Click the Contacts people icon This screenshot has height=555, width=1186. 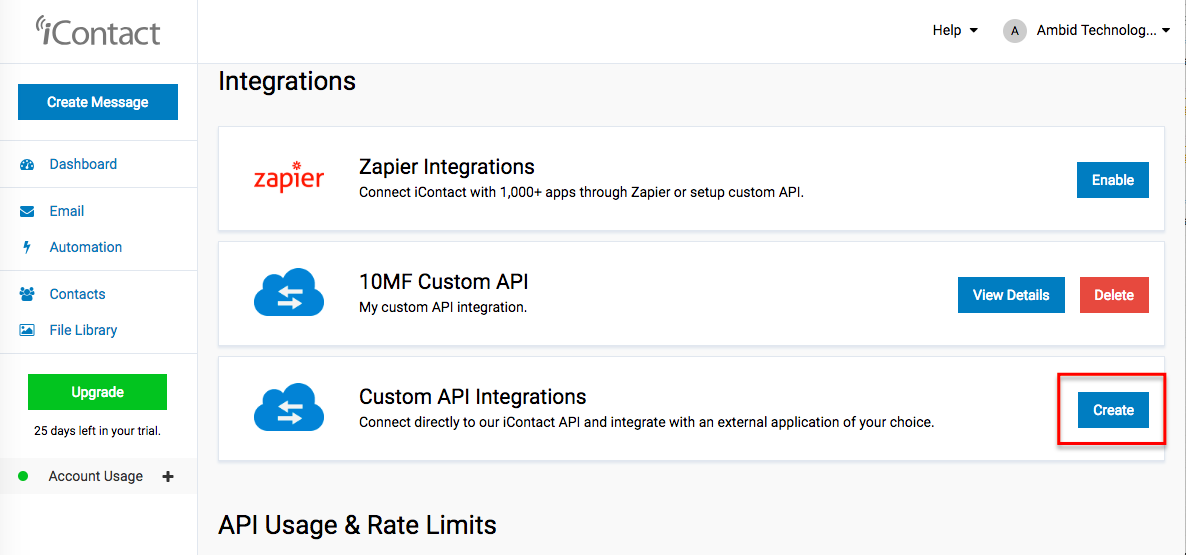tap(27, 294)
